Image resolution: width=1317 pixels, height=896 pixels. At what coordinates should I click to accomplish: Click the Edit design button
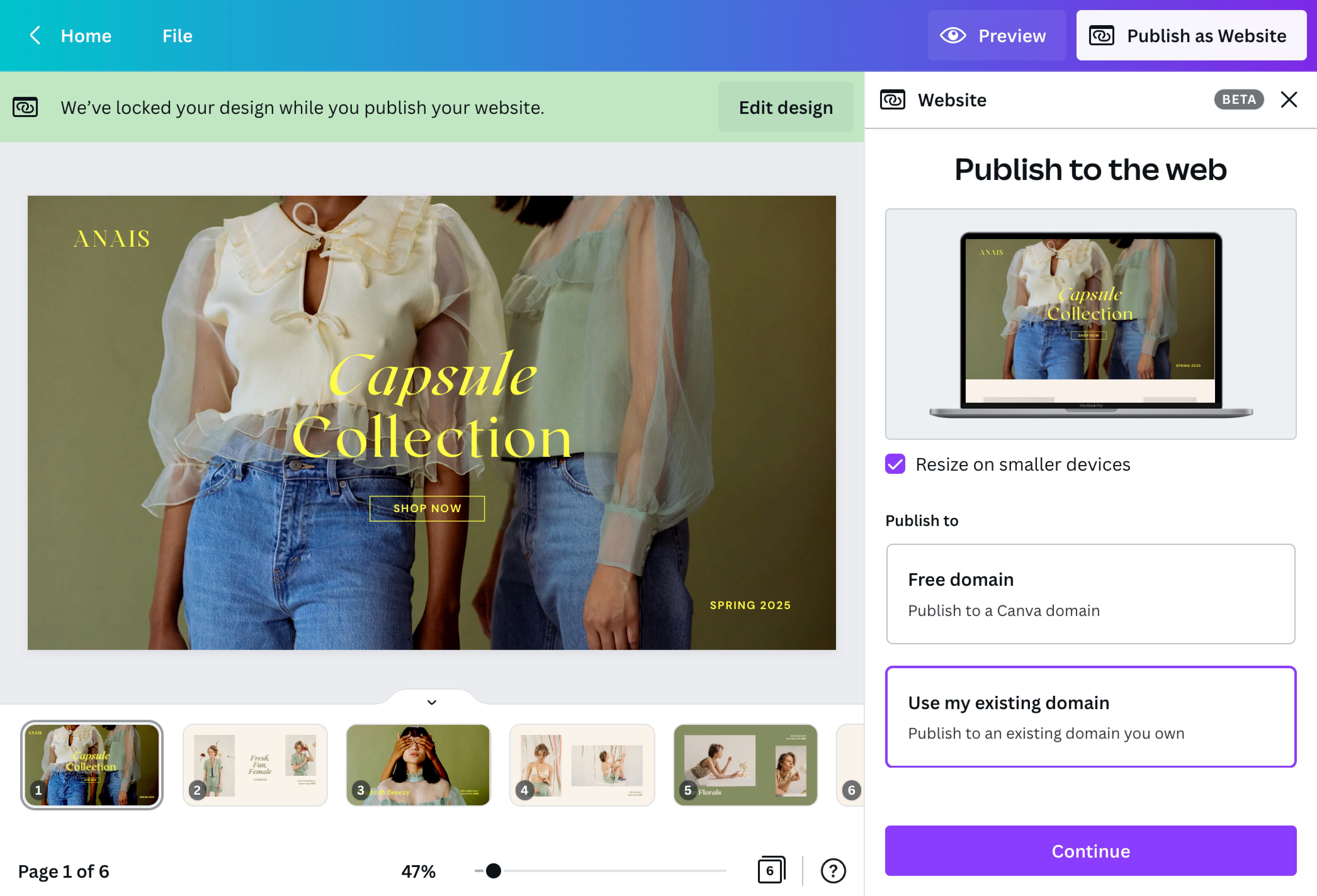tap(785, 107)
